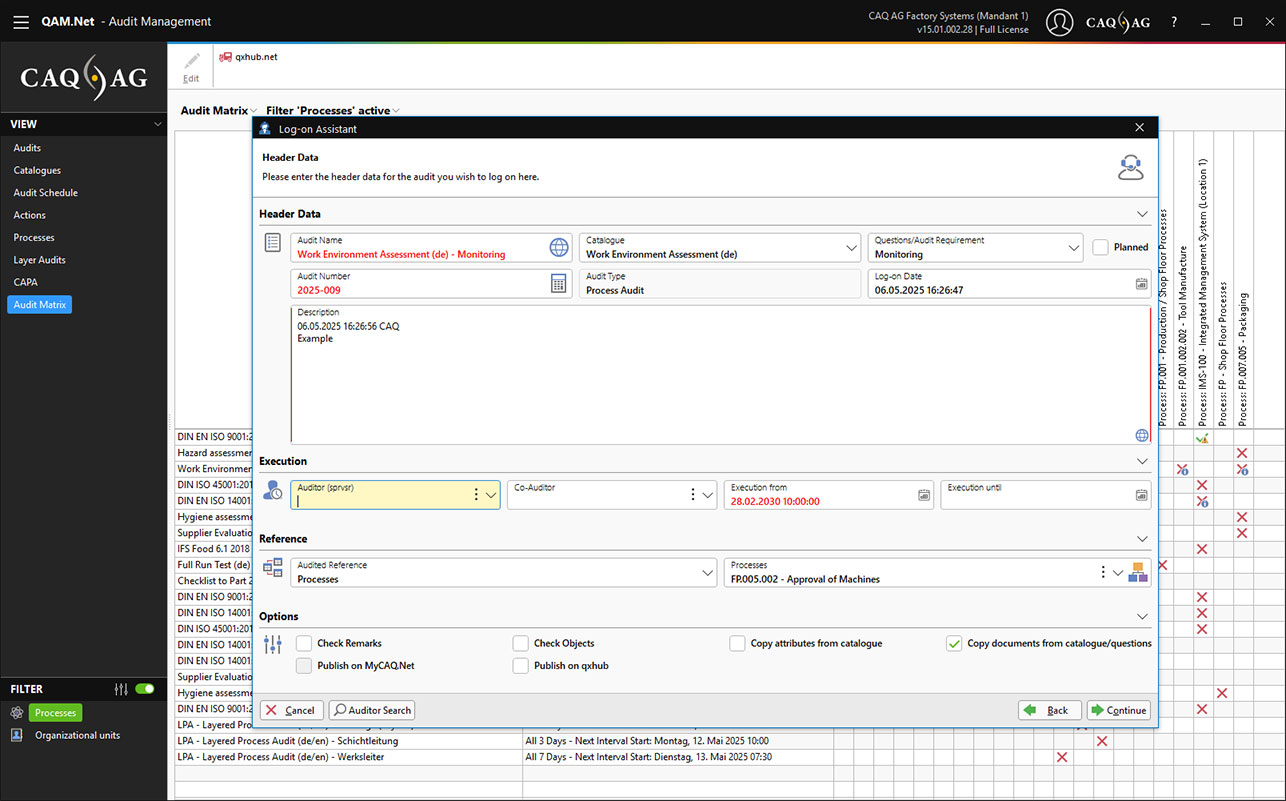Expand the Catalogue dropdown list
The height and width of the screenshot is (801, 1286).
851,248
